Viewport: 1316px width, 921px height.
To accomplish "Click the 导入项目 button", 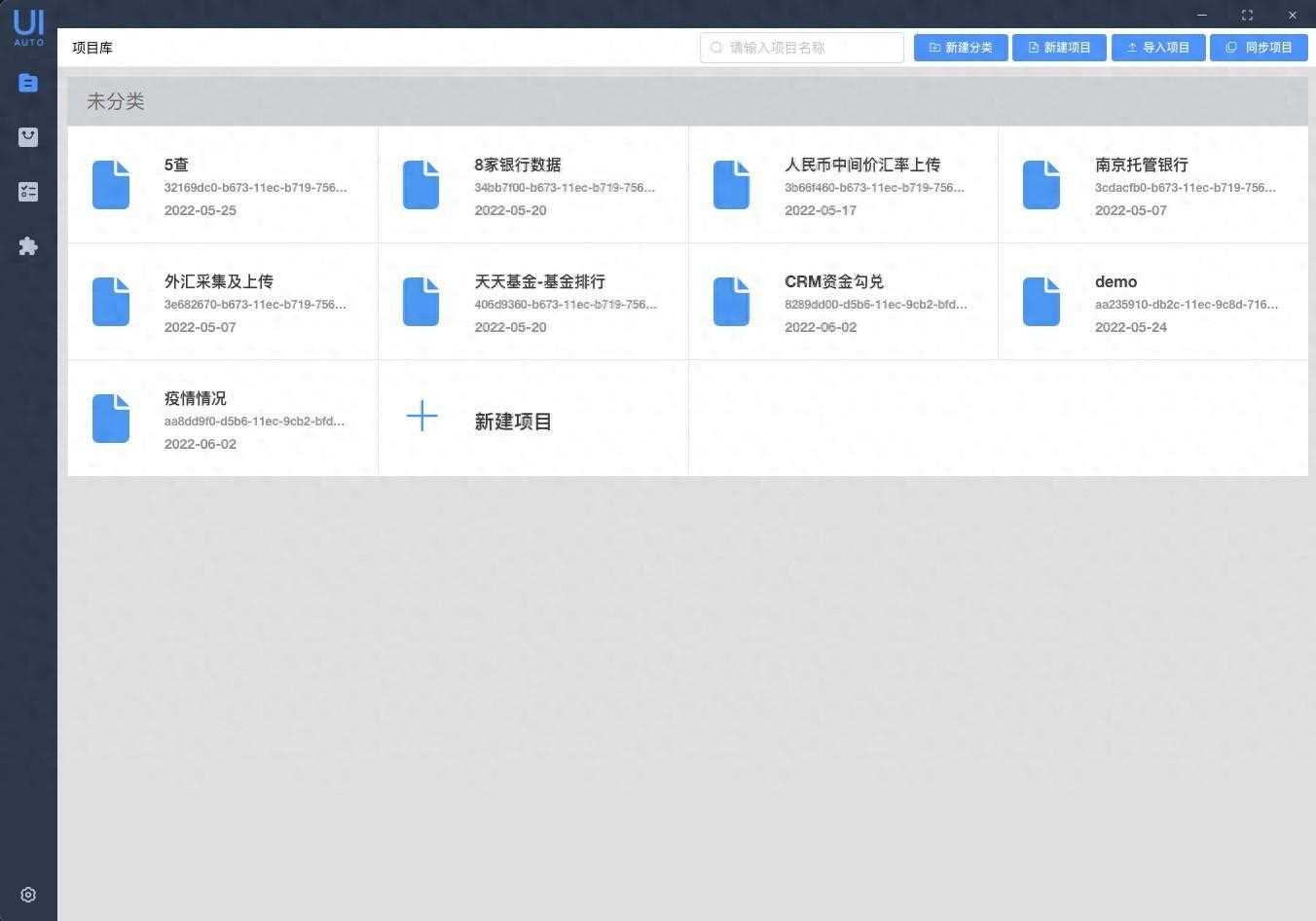I will [1158, 48].
